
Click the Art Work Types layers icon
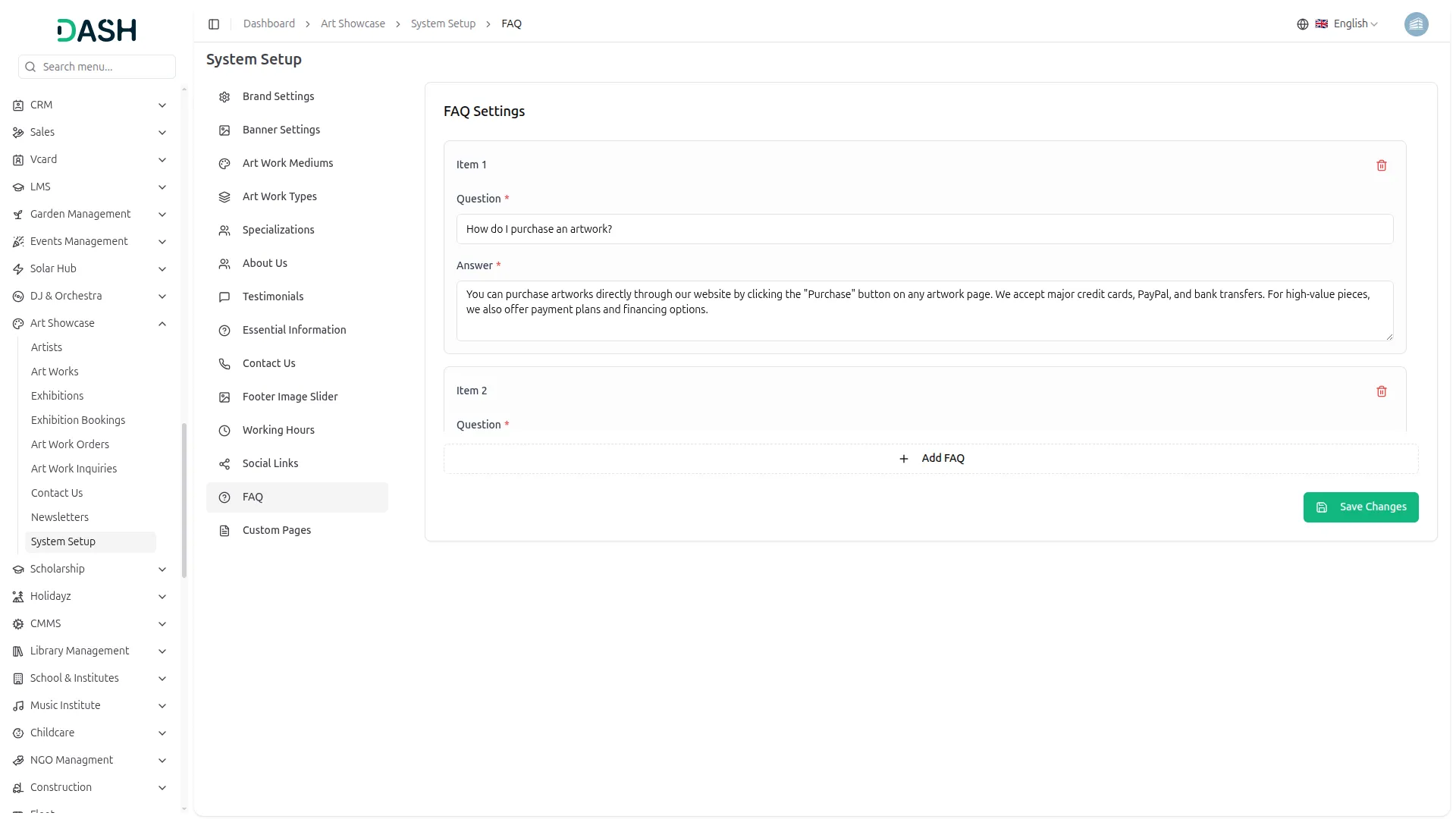224,197
